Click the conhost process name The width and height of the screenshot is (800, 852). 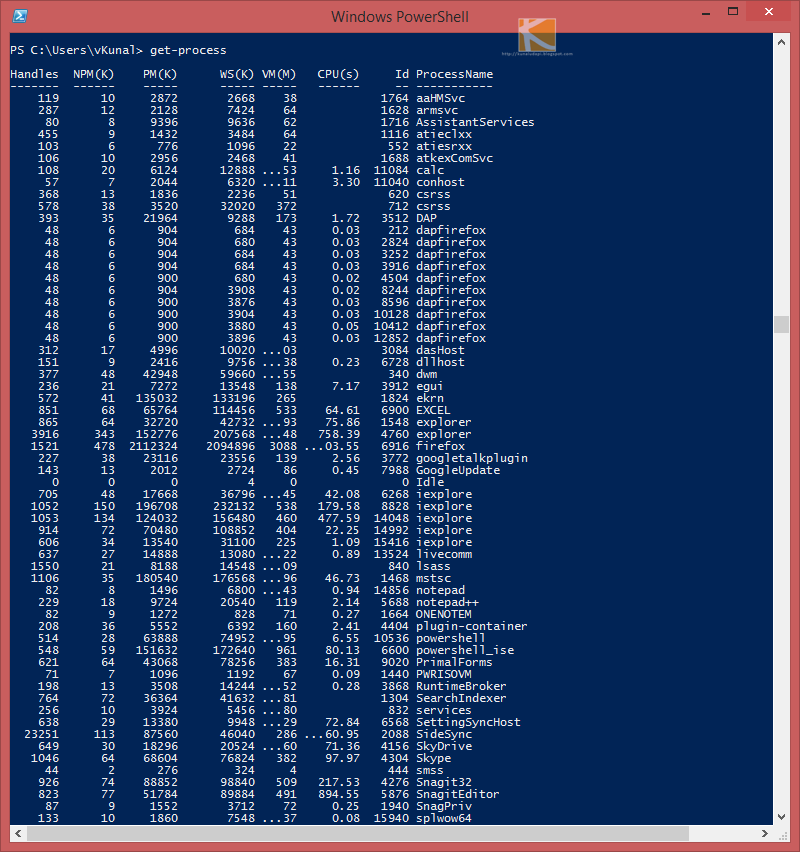click(440, 182)
